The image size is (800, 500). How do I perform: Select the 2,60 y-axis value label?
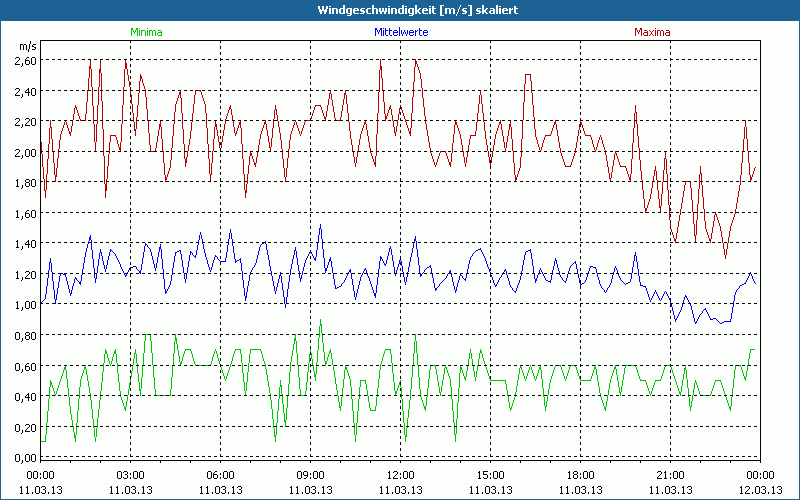tap(26, 61)
